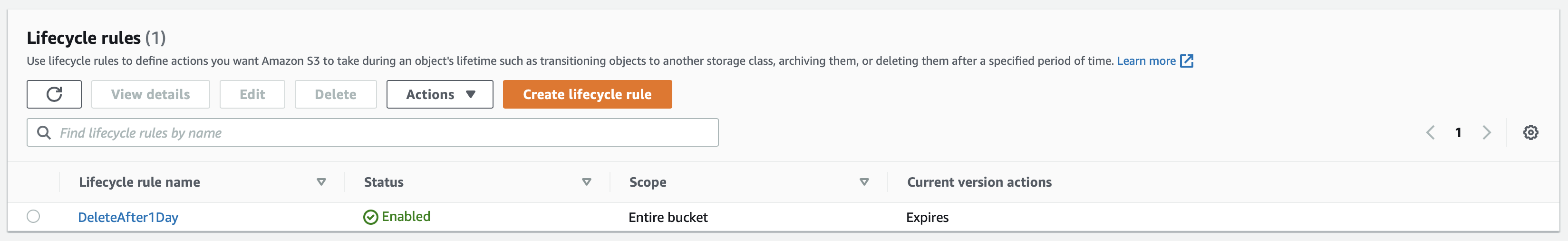Open table preferences gear icon

coord(1530,132)
